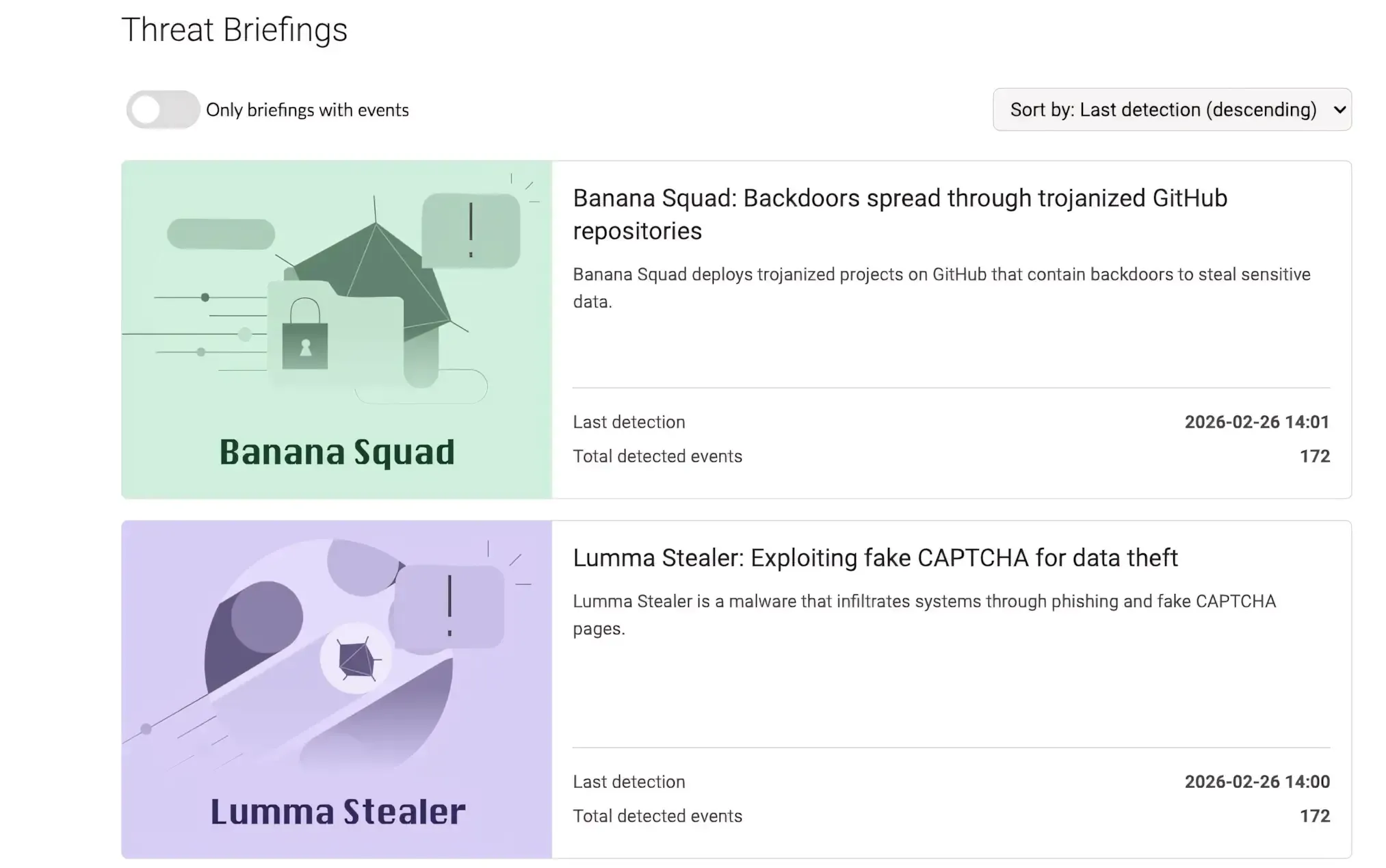
Task: Click Banana Squad 'Total detected events' label
Action: tap(657, 456)
